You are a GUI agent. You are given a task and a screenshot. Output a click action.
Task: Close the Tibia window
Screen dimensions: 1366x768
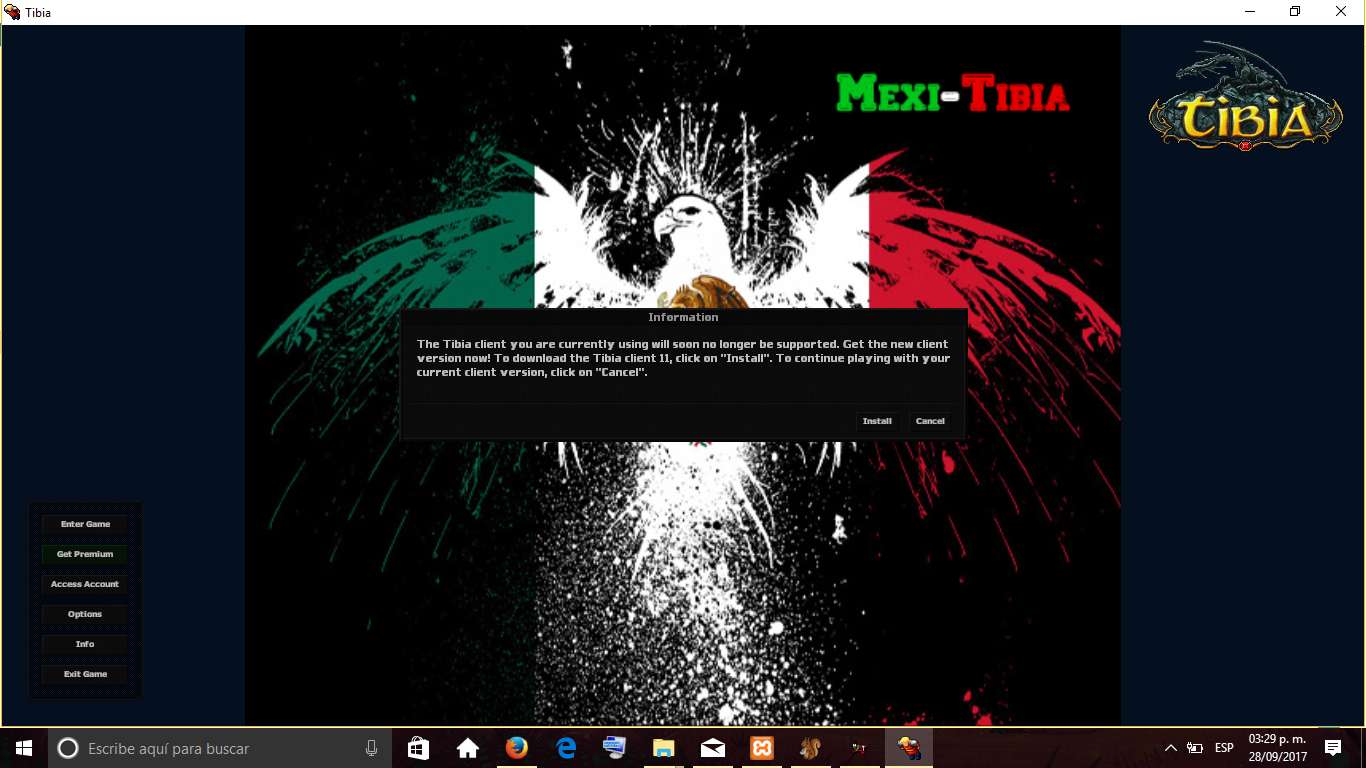(x=1341, y=12)
